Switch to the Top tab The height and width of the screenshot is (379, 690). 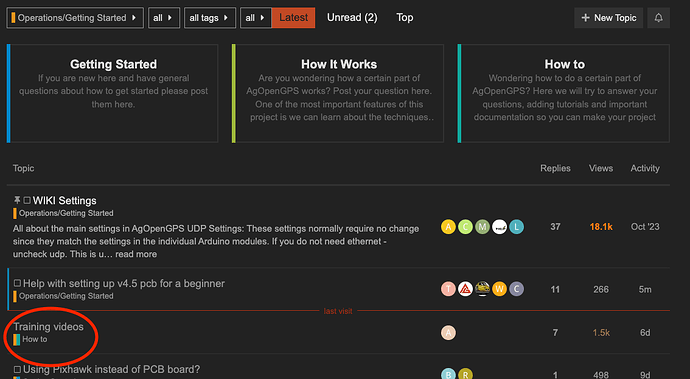(404, 18)
